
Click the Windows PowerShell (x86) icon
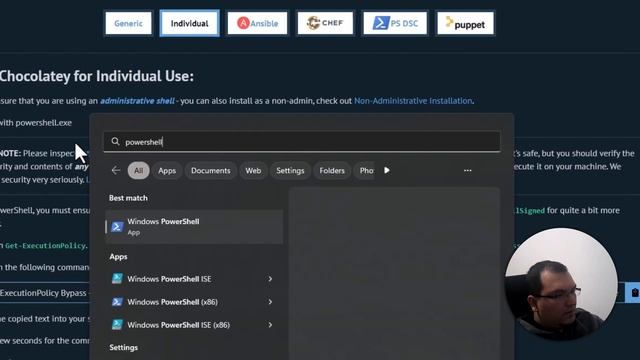(117, 302)
